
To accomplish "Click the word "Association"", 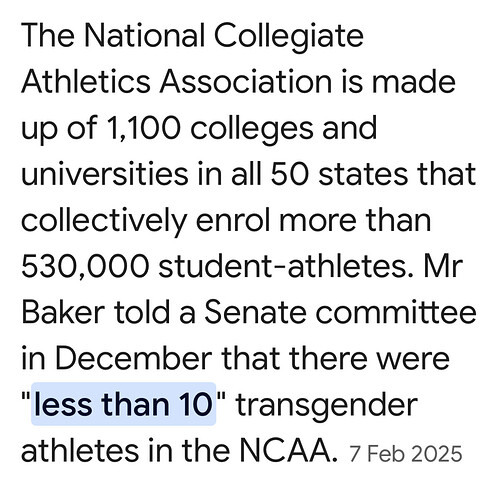I will pos(246,82).
